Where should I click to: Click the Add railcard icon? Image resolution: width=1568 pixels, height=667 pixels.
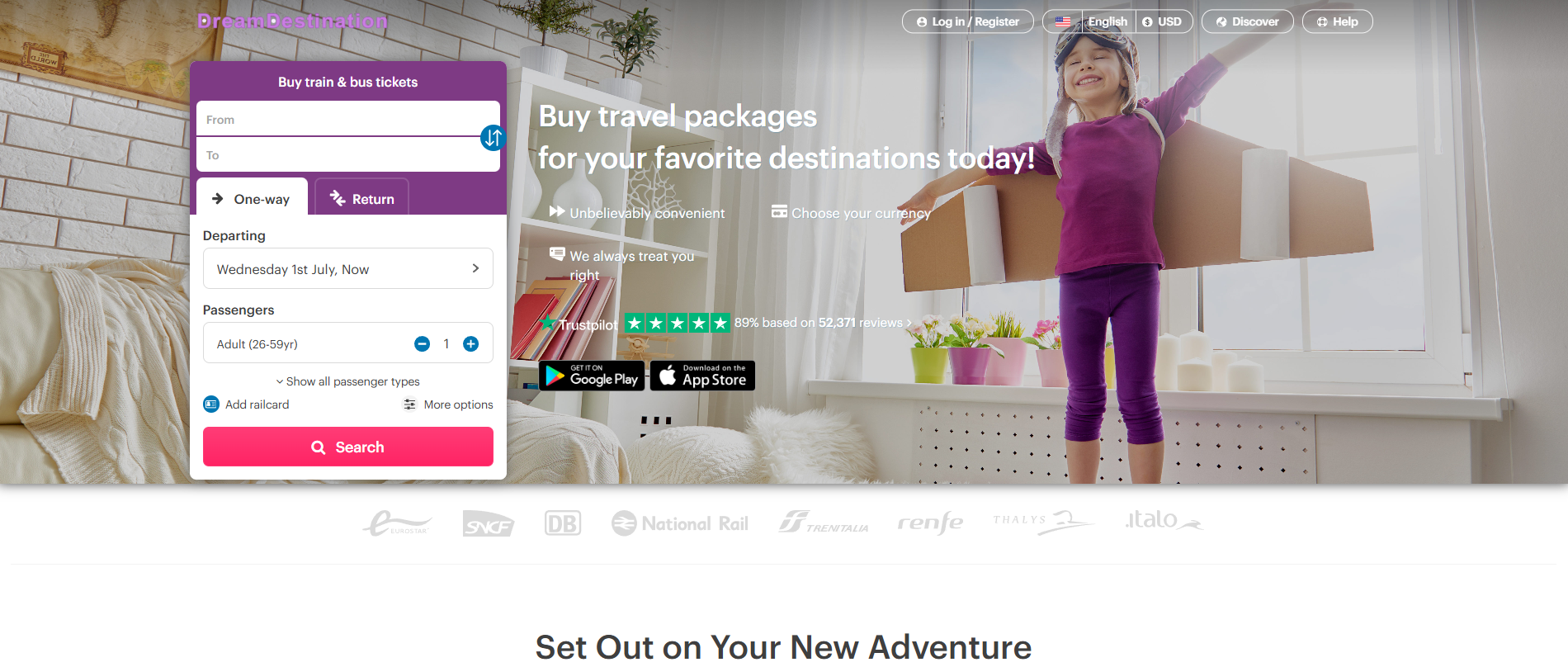[x=211, y=404]
